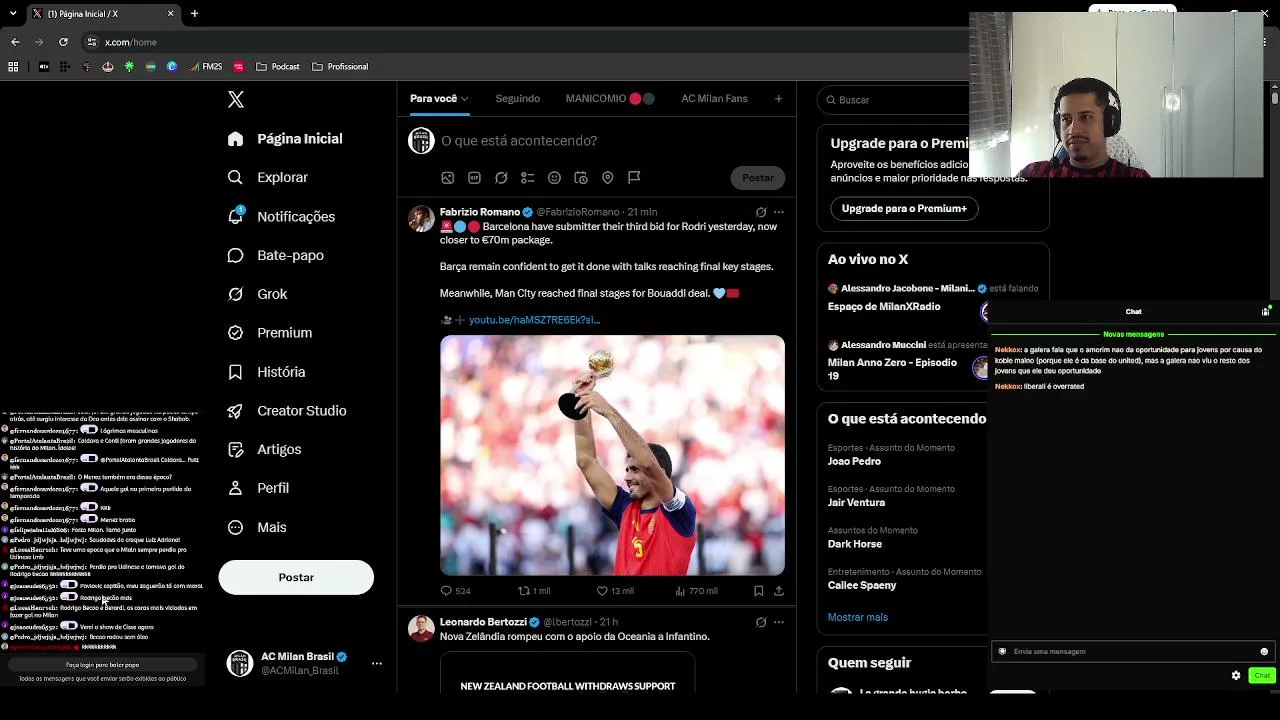The width and height of the screenshot is (1280, 720).
Task: Open the youtu.be link in the post
Action: click(x=534, y=320)
